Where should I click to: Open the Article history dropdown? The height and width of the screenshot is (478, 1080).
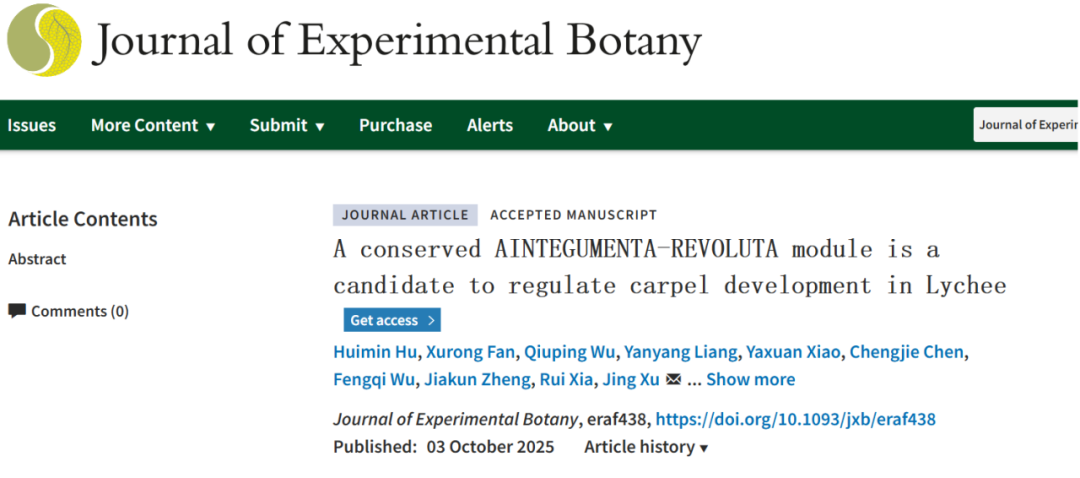pos(646,447)
